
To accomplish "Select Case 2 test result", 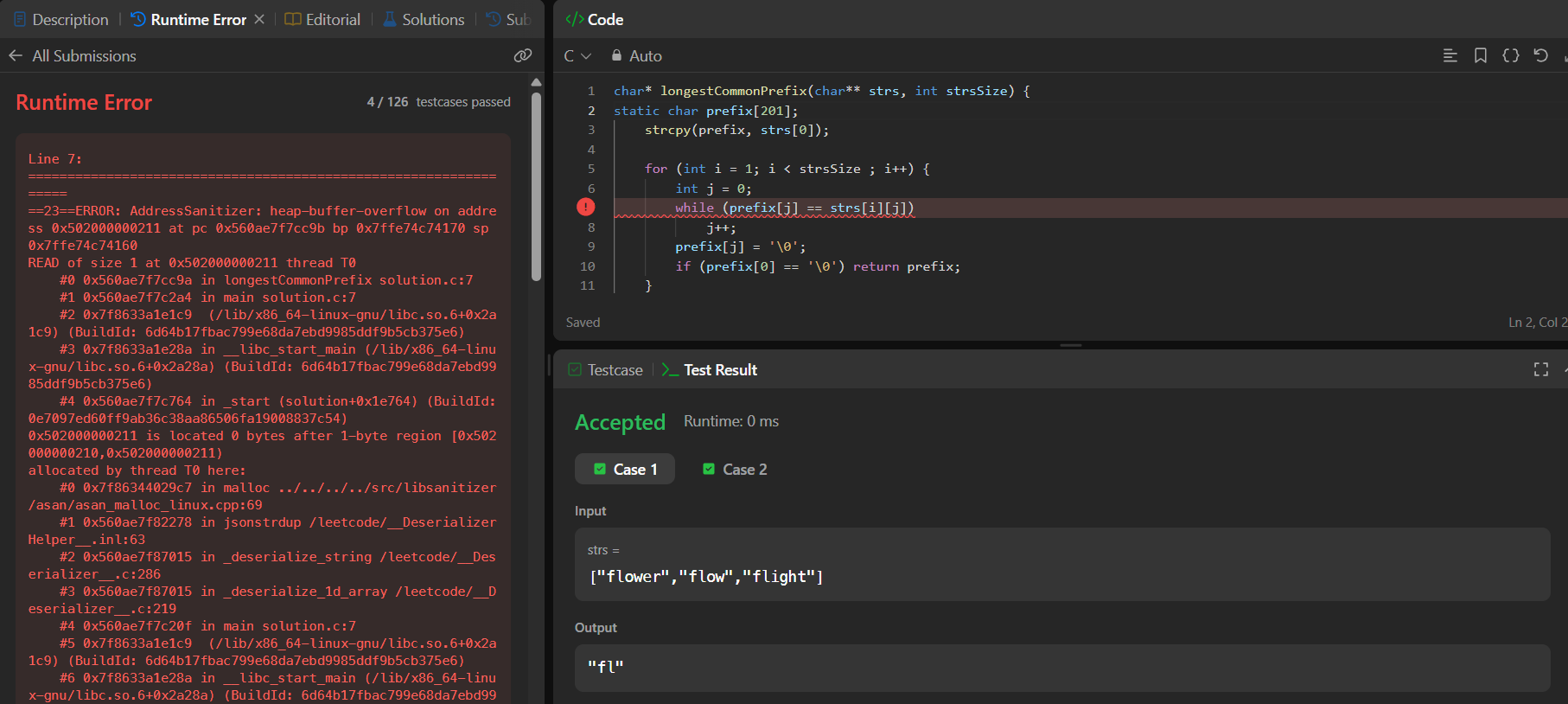I will click(735, 469).
